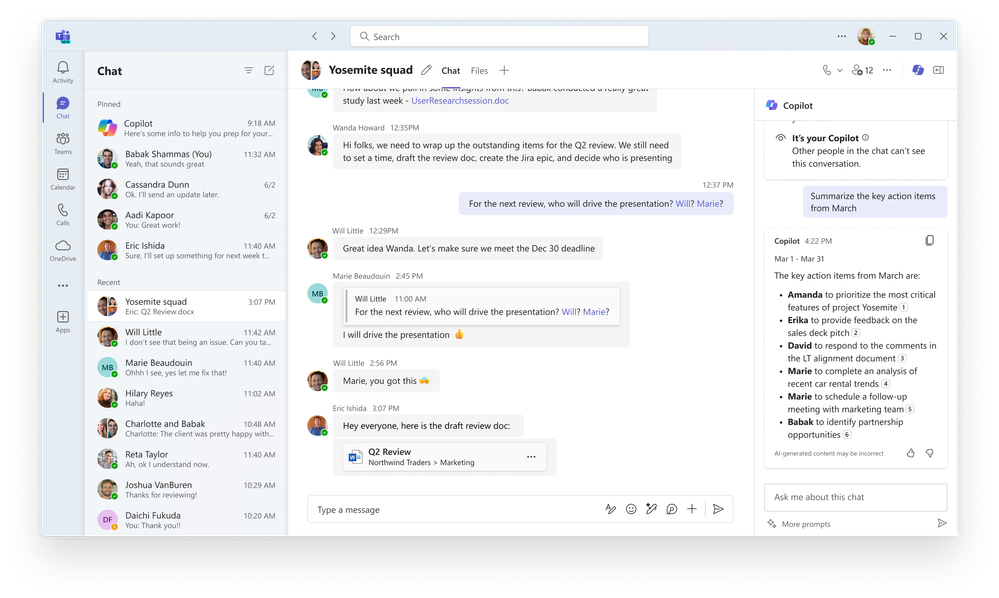Click the Format text icon in compose box

[610, 509]
